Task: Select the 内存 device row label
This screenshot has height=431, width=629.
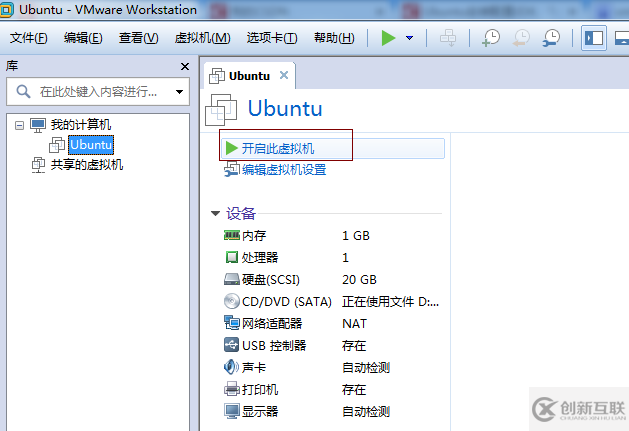Action: pos(254,236)
